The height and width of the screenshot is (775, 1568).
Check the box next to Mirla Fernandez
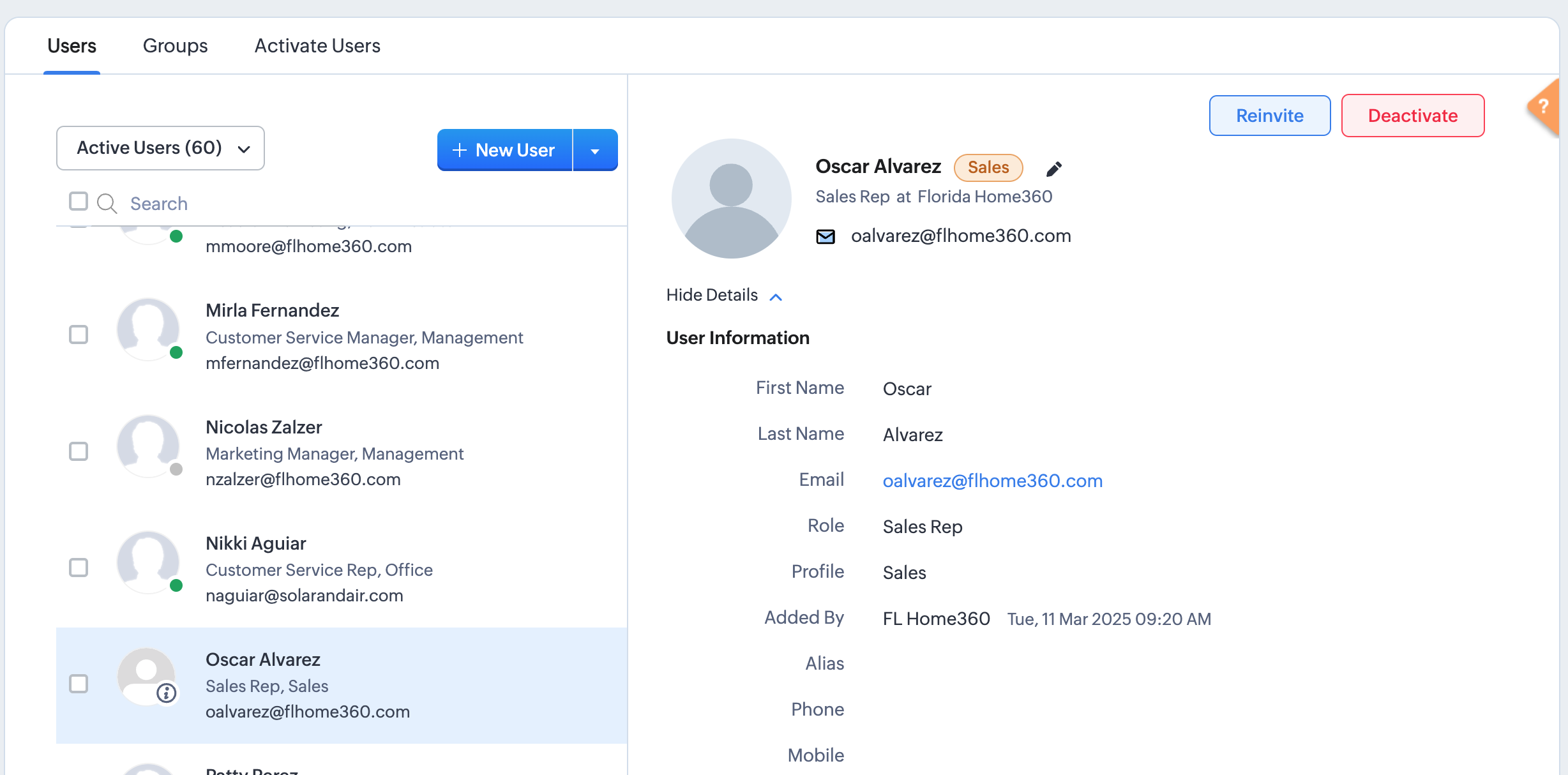(79, 335)
